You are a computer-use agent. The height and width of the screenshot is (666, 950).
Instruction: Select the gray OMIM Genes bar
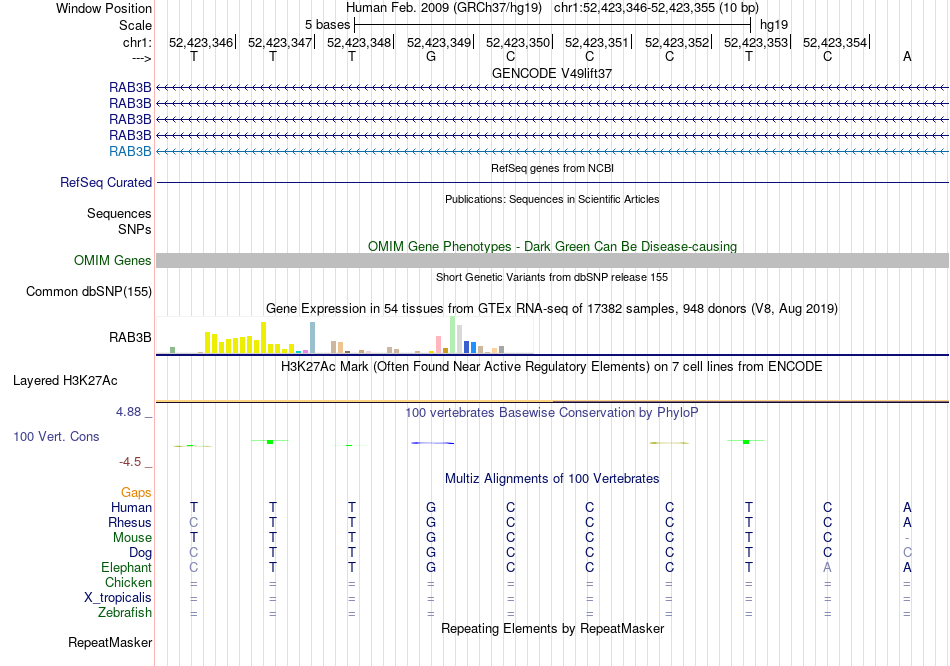pyautogui.click(x=552, y=261)
